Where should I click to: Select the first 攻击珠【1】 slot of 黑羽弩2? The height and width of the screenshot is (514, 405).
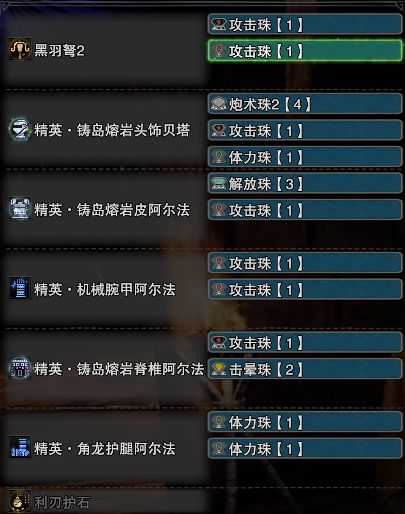pos(305,24)
